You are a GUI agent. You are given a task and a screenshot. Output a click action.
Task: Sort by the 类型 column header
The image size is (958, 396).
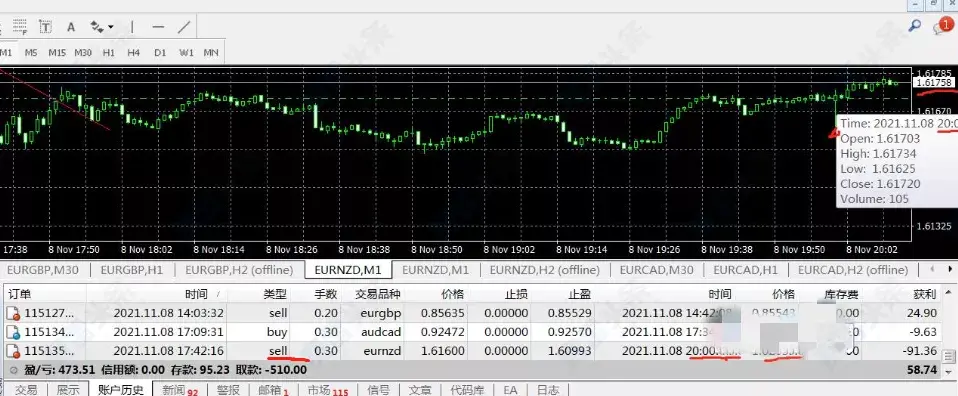click(x=274, y=295)
